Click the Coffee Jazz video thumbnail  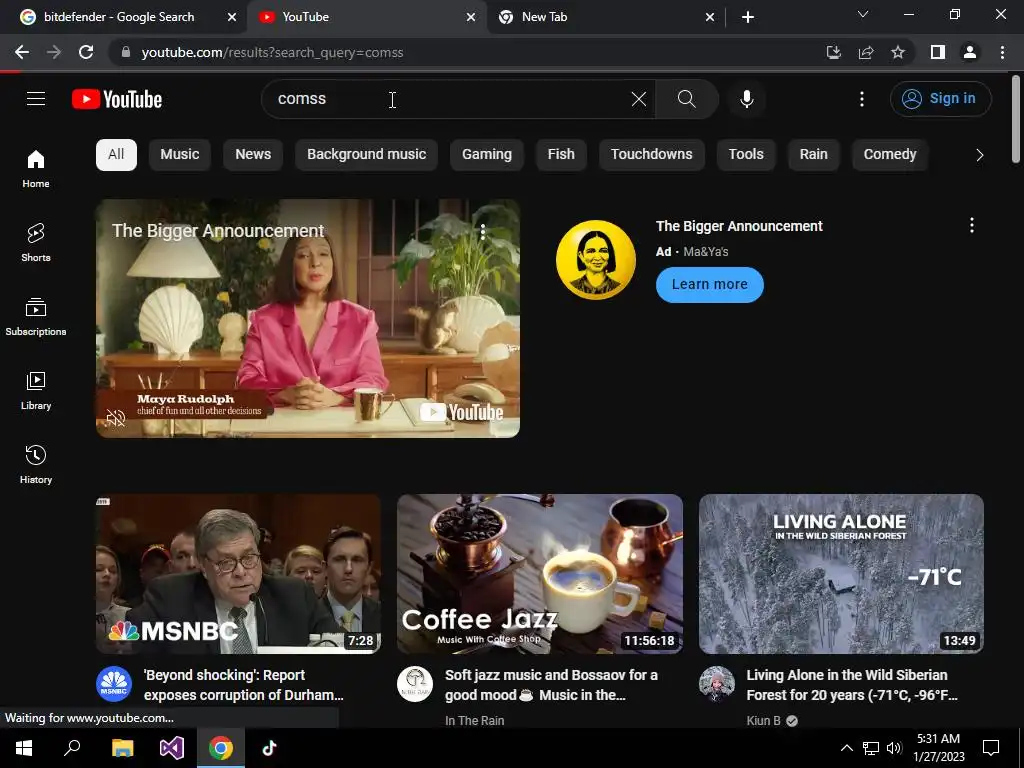(x=540, y=573)
